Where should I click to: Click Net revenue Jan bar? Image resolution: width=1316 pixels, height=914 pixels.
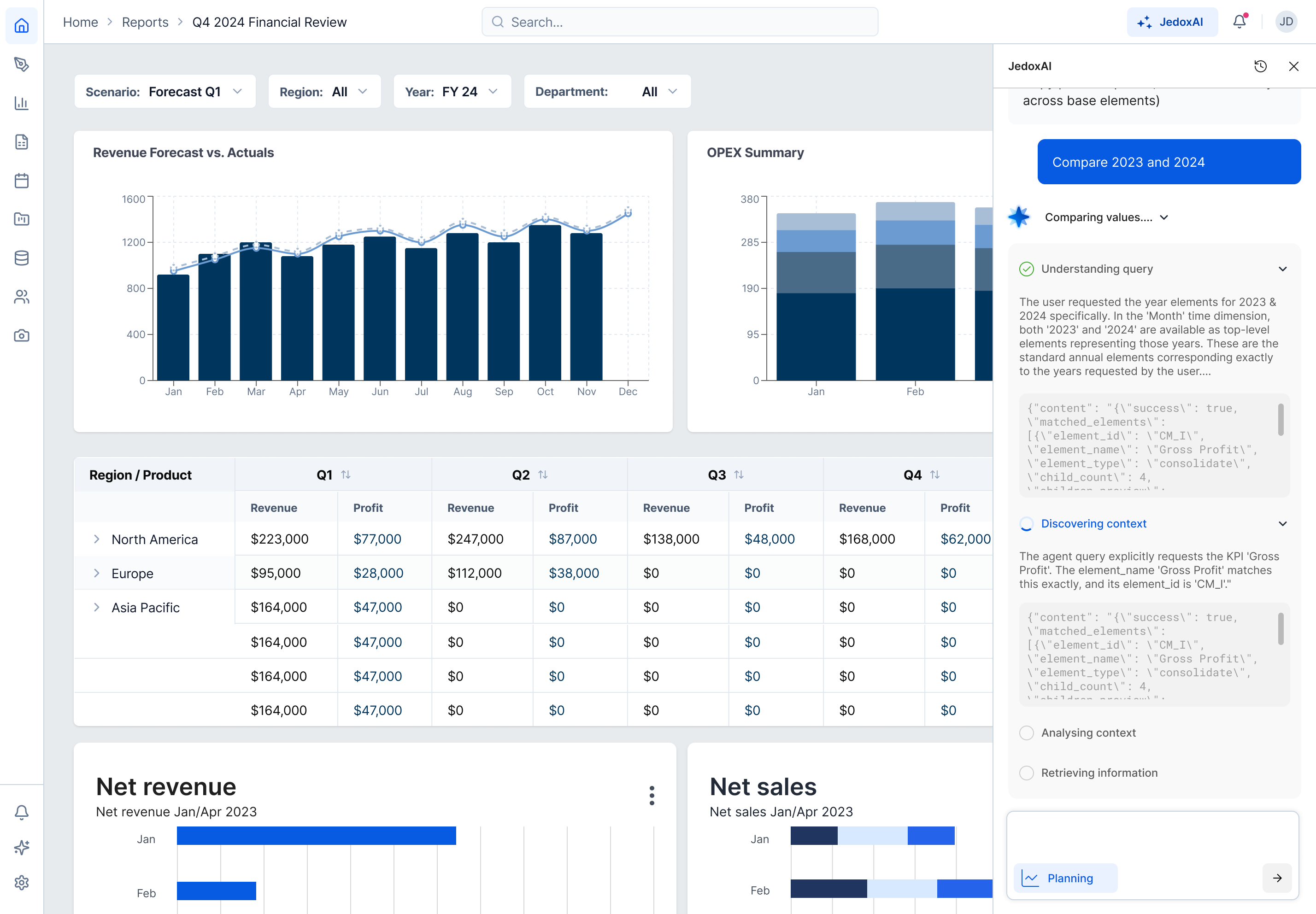coord(316,836)
